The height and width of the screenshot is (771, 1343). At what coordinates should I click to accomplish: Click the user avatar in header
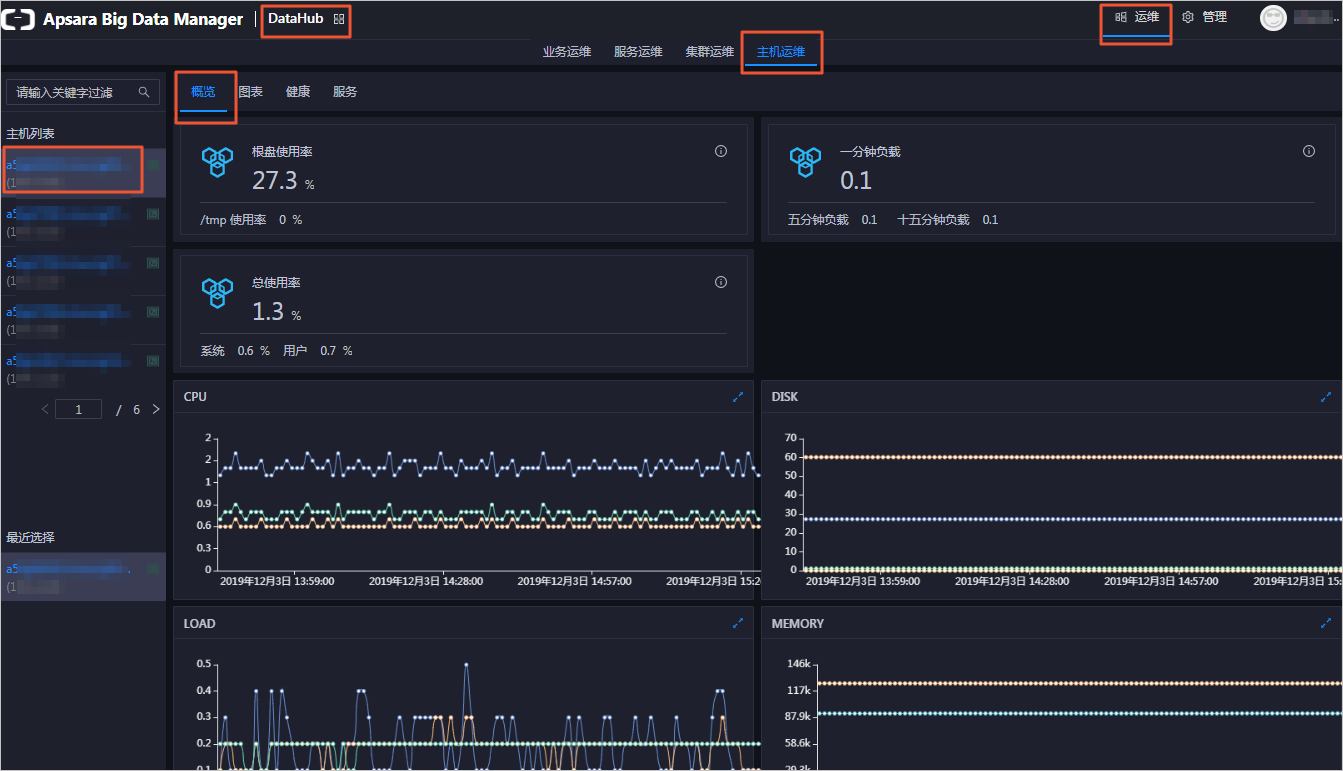(x=1273, y=18)
